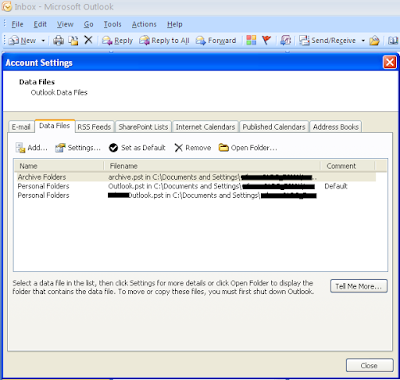Click the Outlook icon in title bar
Screen dimensions: 400x380
7,7
